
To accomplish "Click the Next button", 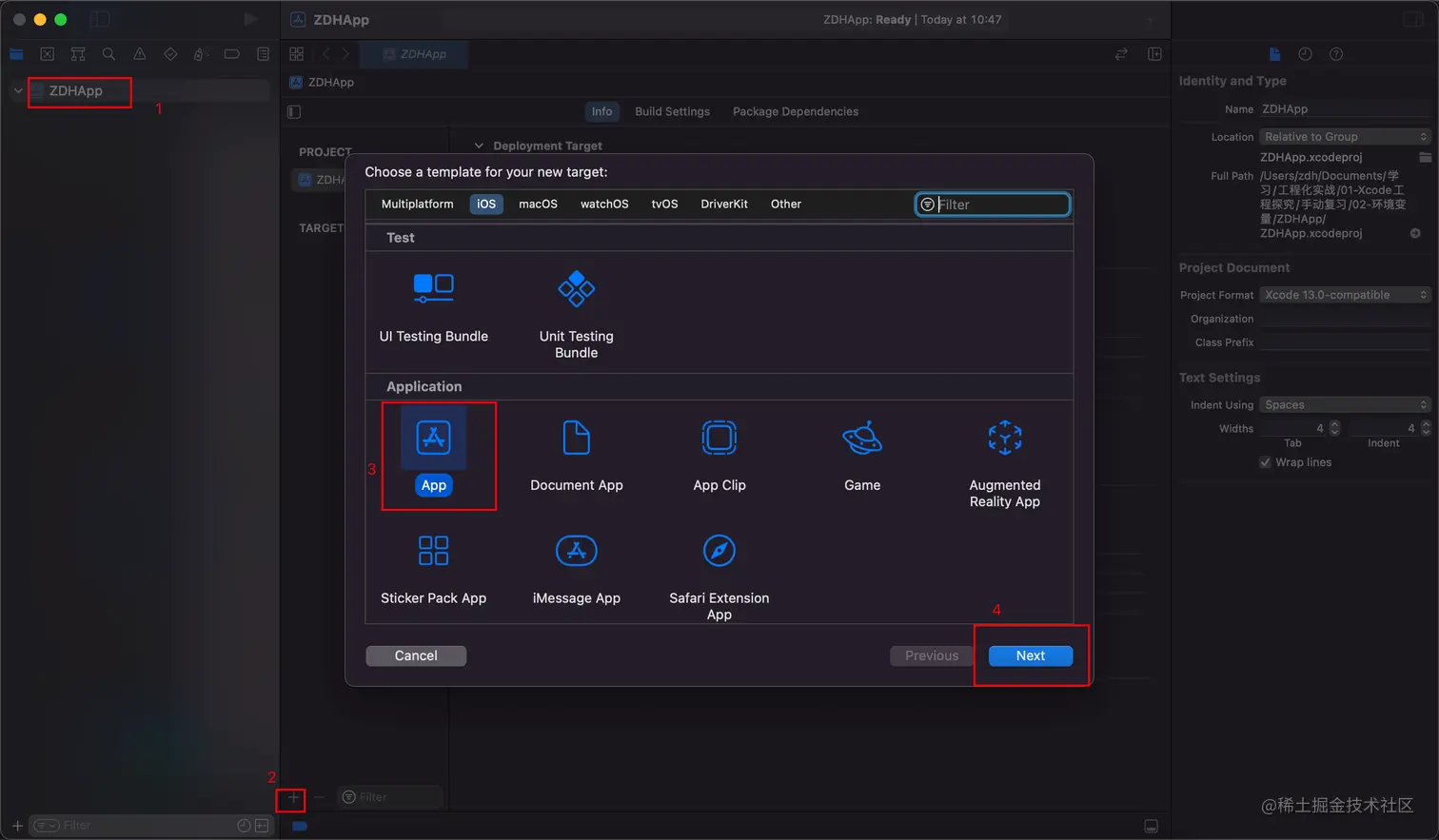I will [x=1031, y=655].
